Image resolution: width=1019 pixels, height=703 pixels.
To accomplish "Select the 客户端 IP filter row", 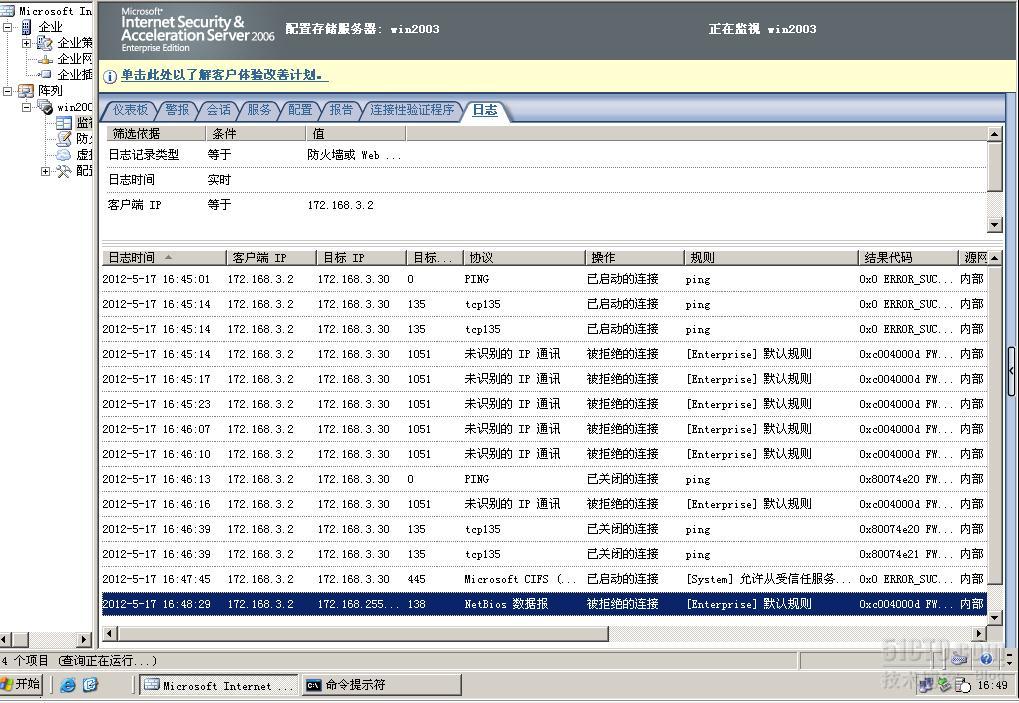I will pyautogui.click(x=545, y=205).
